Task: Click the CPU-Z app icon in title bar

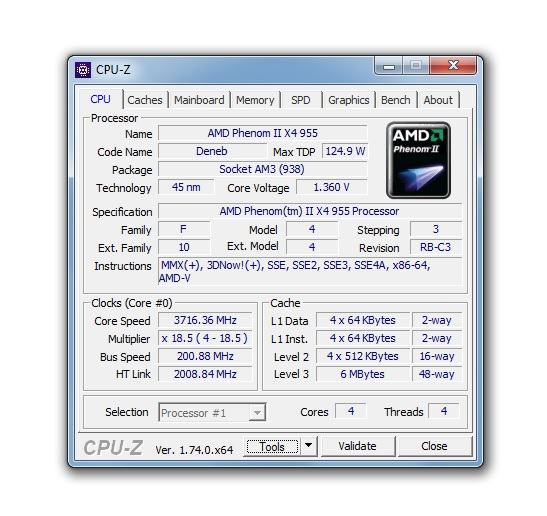Action: point(83,70)
